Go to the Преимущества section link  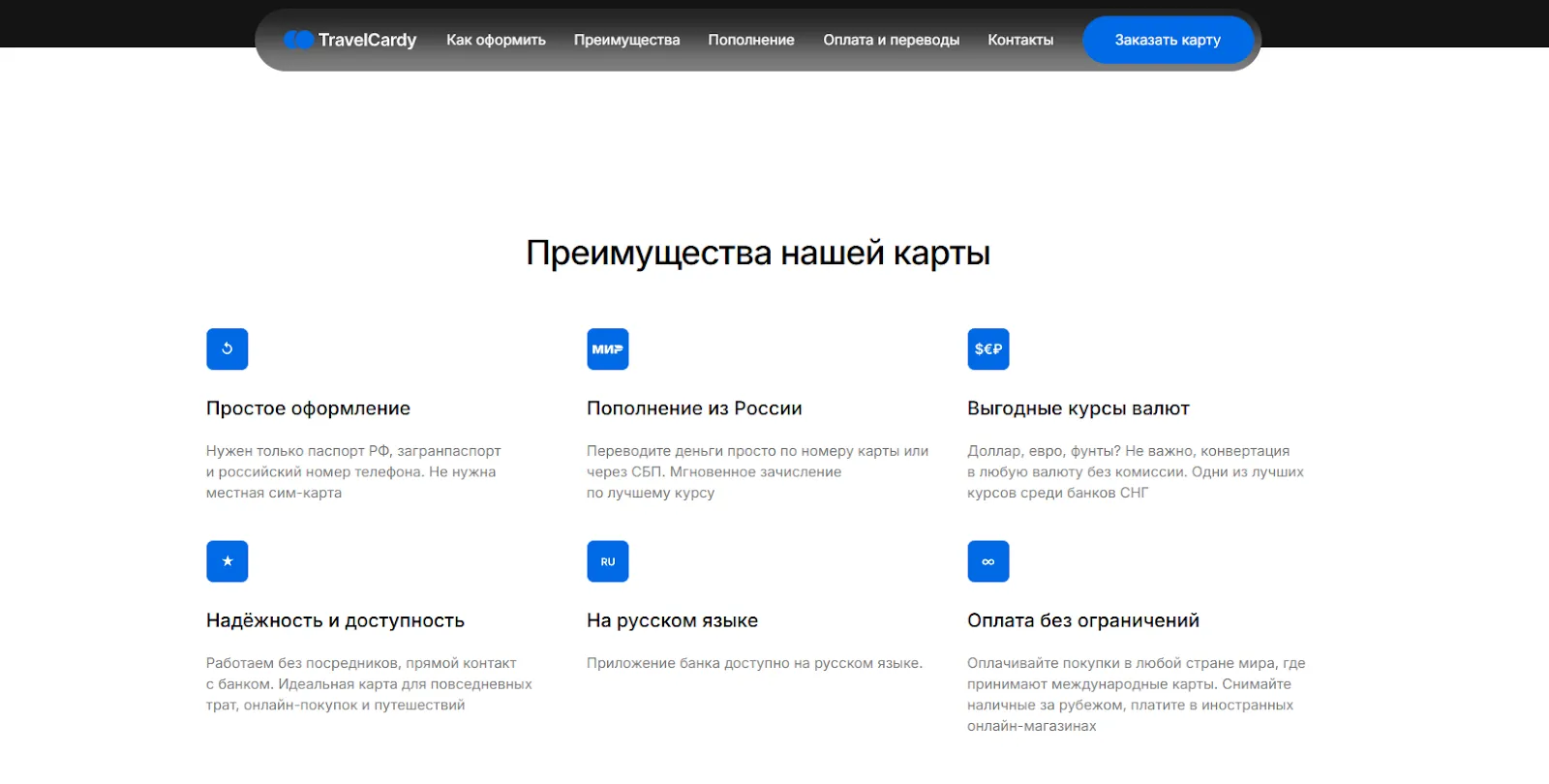pyautogui.click(x=626, y=40)
